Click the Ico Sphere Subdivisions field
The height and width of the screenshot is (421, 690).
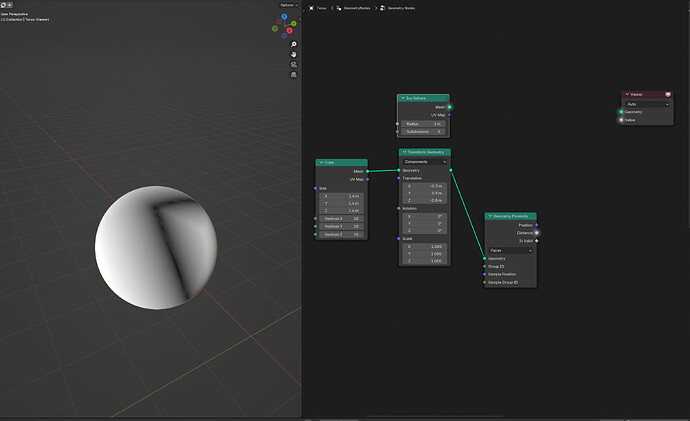[423, 132]
